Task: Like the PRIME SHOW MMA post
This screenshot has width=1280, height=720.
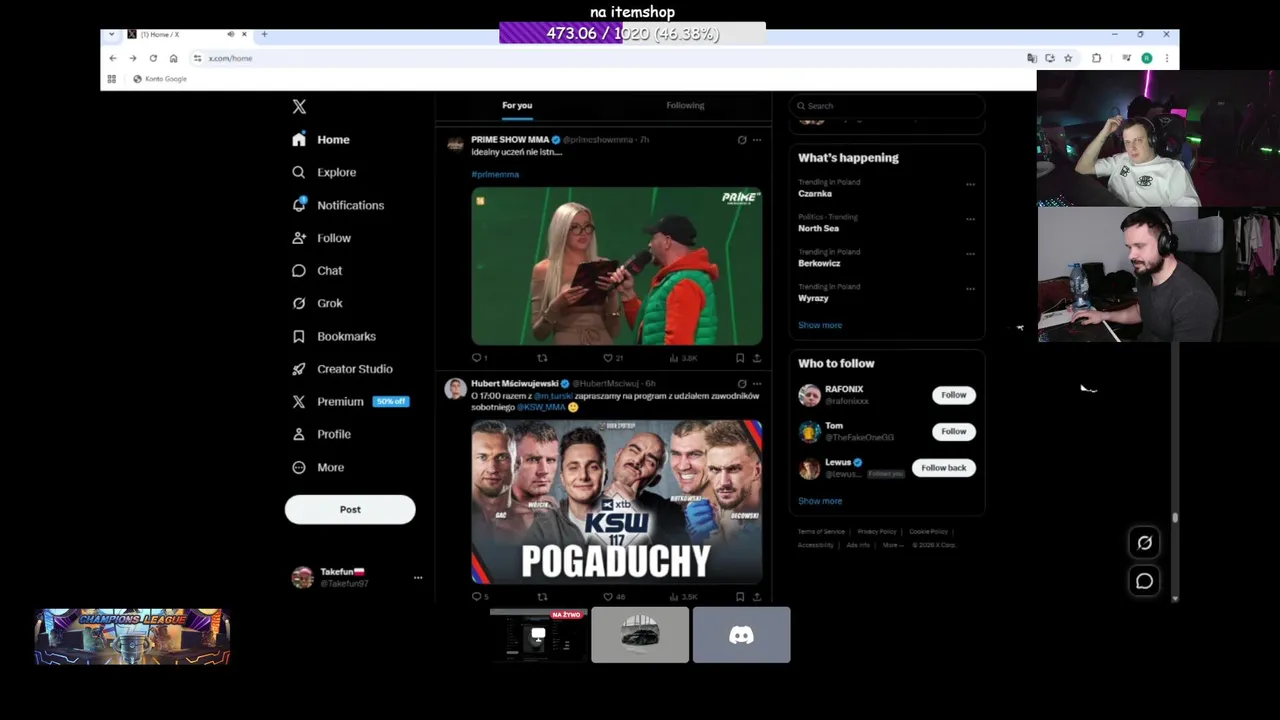Action: click(x=613, y=357)
